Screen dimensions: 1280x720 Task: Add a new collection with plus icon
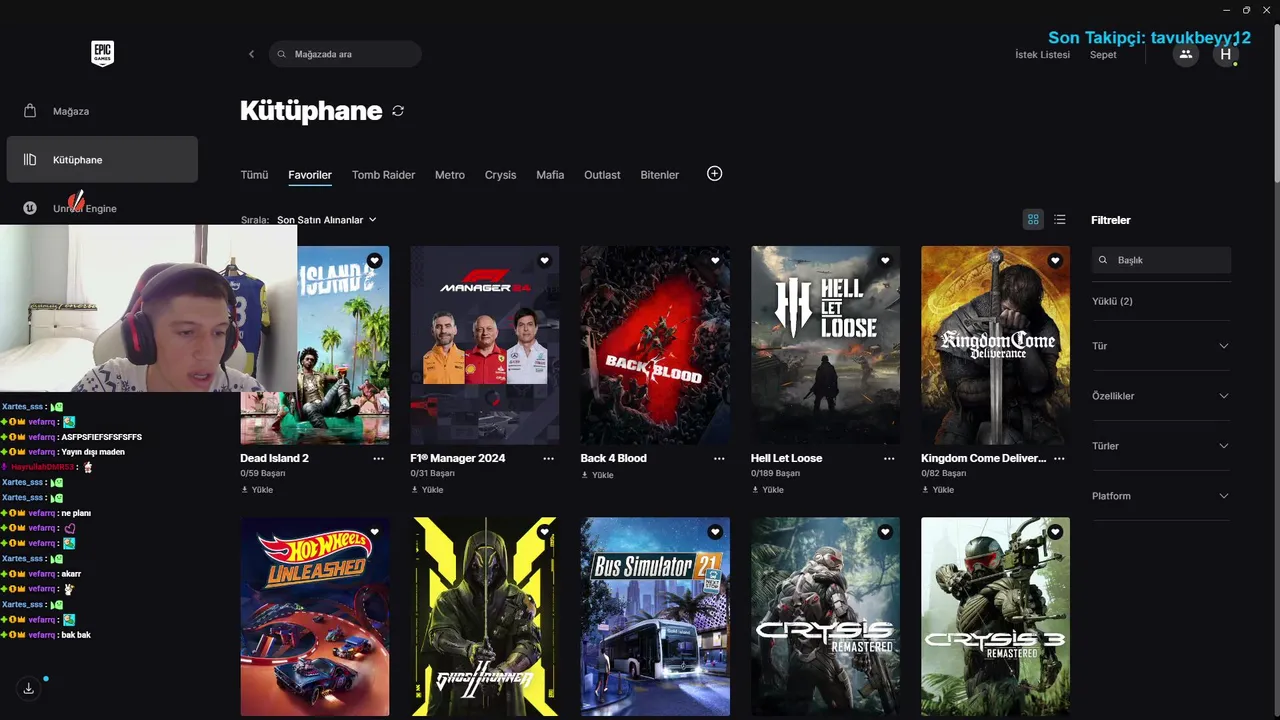pyautogui.click(x=714, y=174)
